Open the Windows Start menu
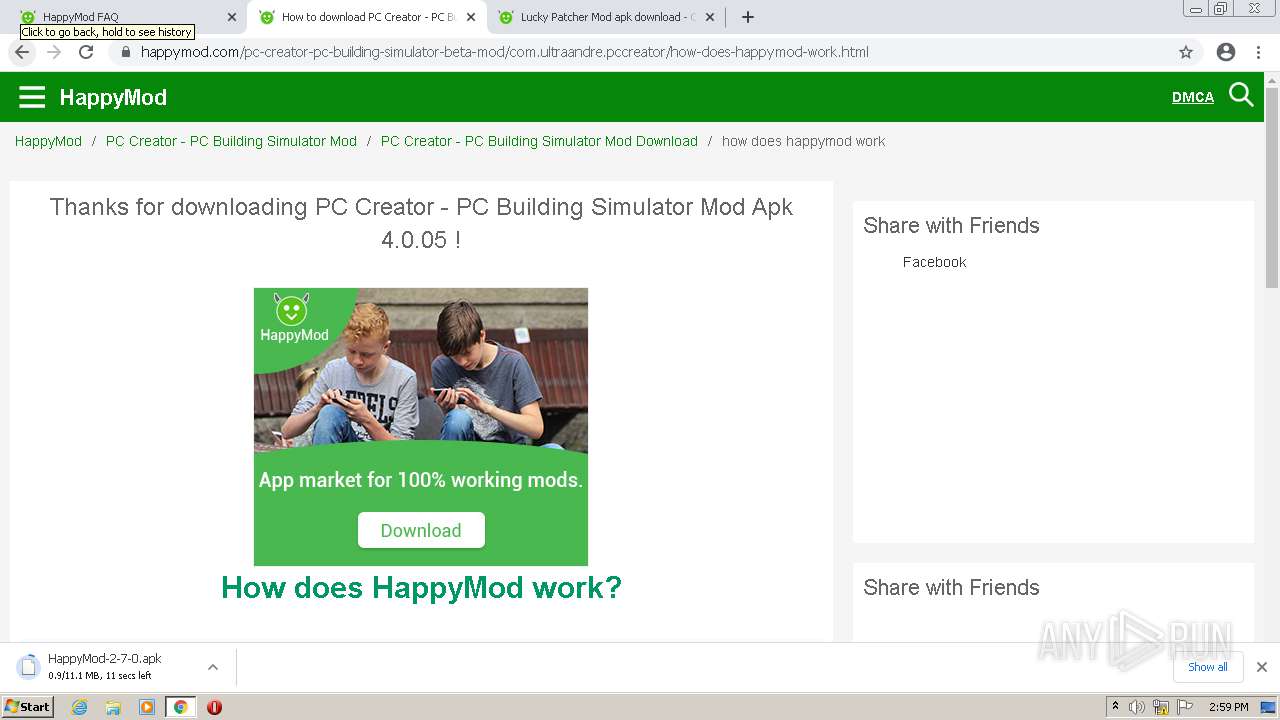This screenshot has height=720, width=1280. [28, 707]
